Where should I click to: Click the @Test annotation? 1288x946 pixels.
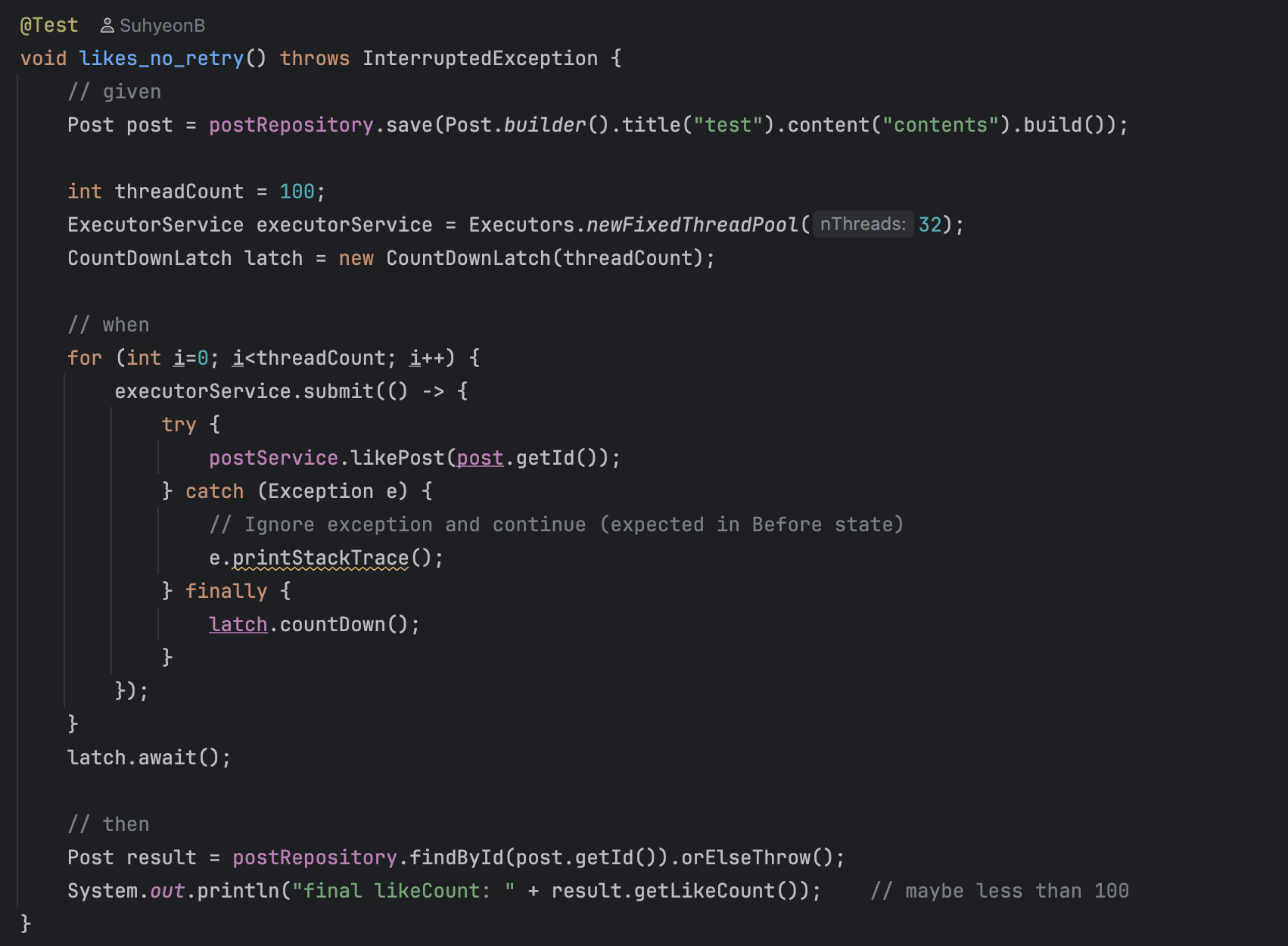[x=49, y=26]
